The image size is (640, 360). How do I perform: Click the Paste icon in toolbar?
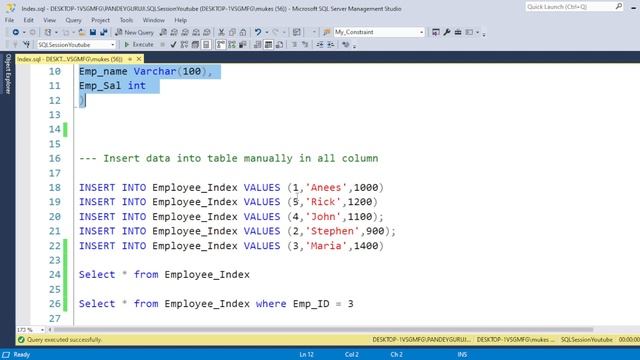[243, 32]
